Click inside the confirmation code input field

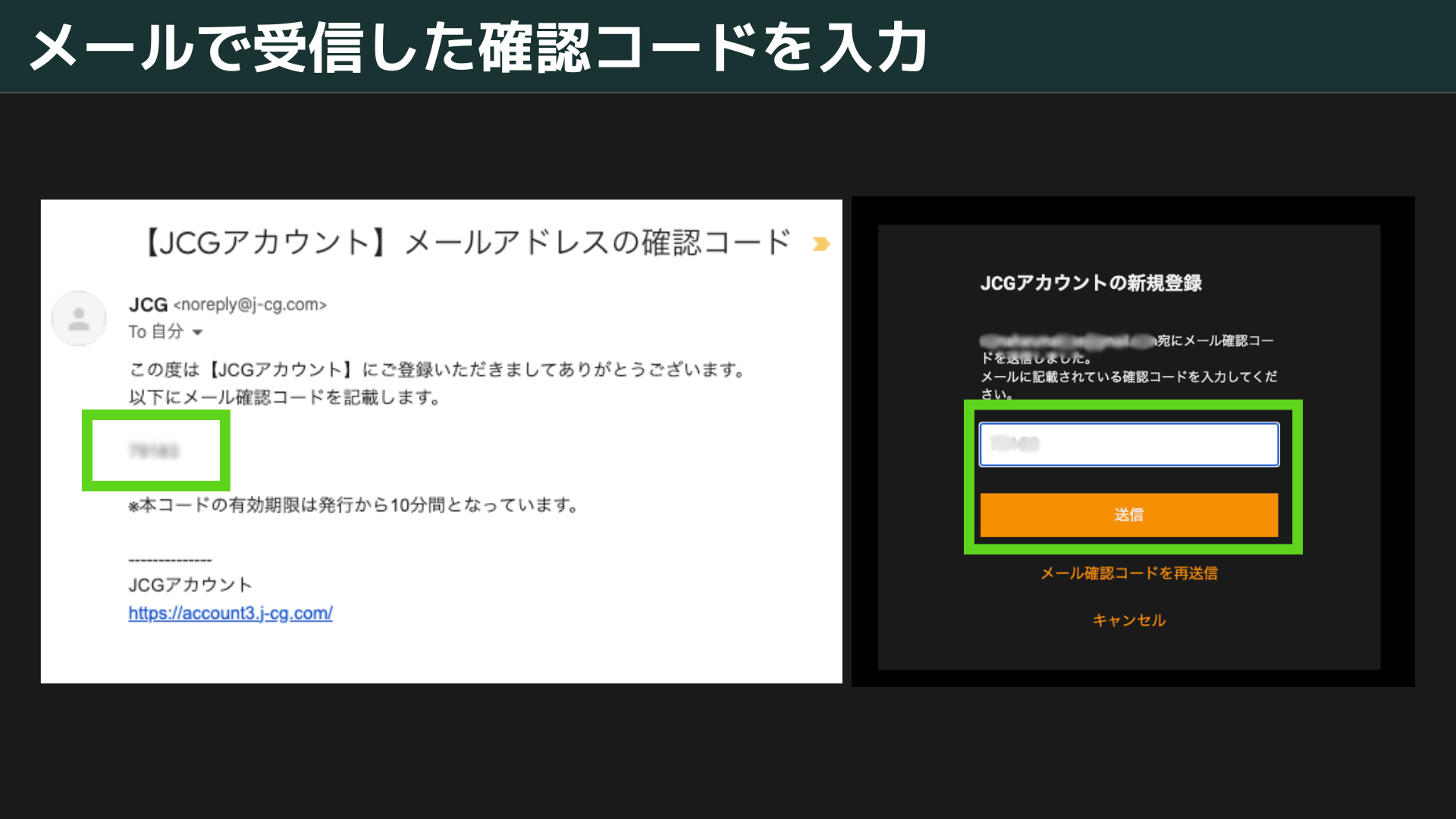click(1128, 444)
